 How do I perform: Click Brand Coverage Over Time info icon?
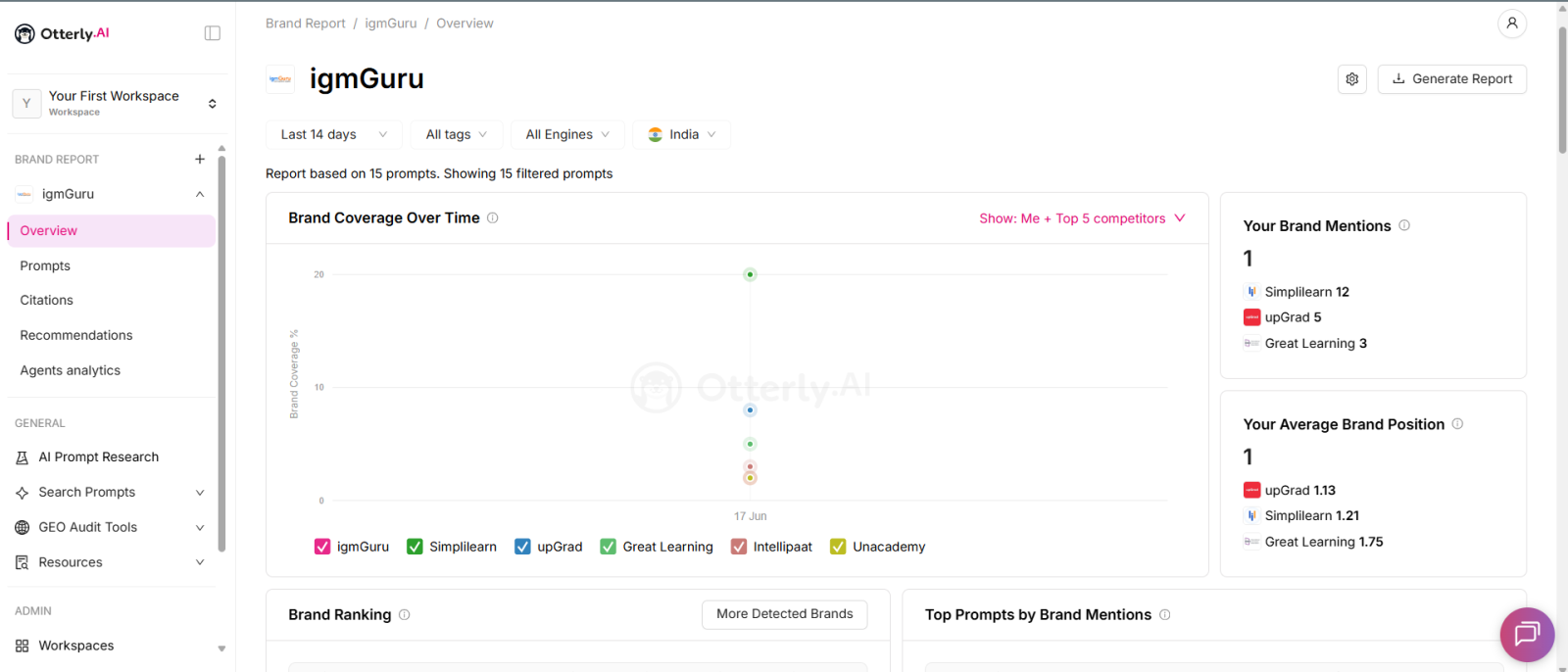coord(493,218)
